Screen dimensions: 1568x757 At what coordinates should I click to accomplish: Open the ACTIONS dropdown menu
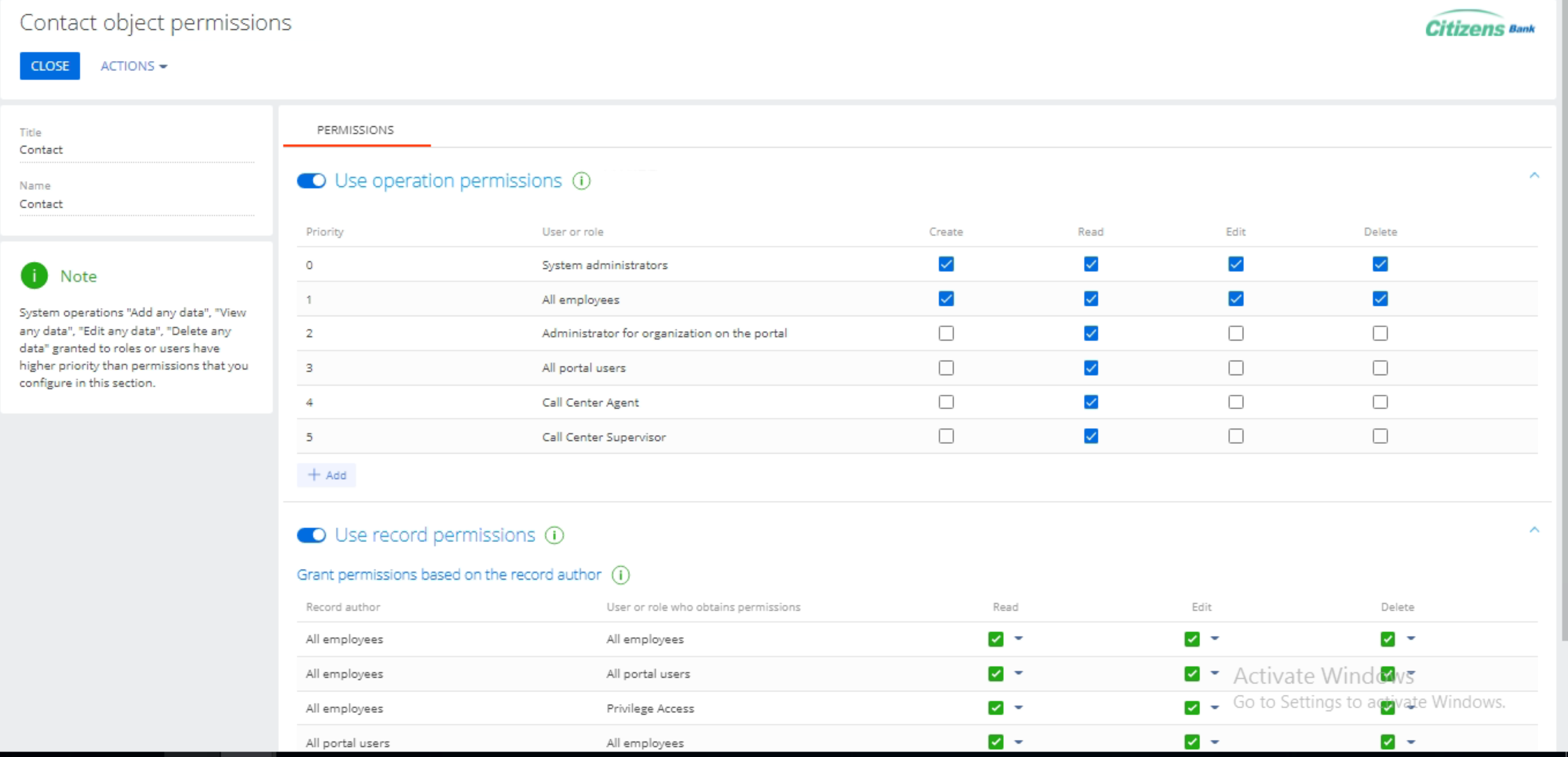click(133, 66)
